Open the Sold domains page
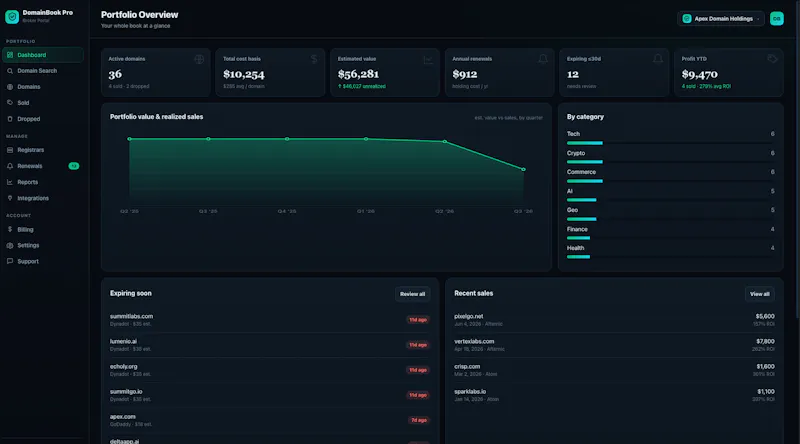This screenshot has height=444, width=800. [43, 103]
